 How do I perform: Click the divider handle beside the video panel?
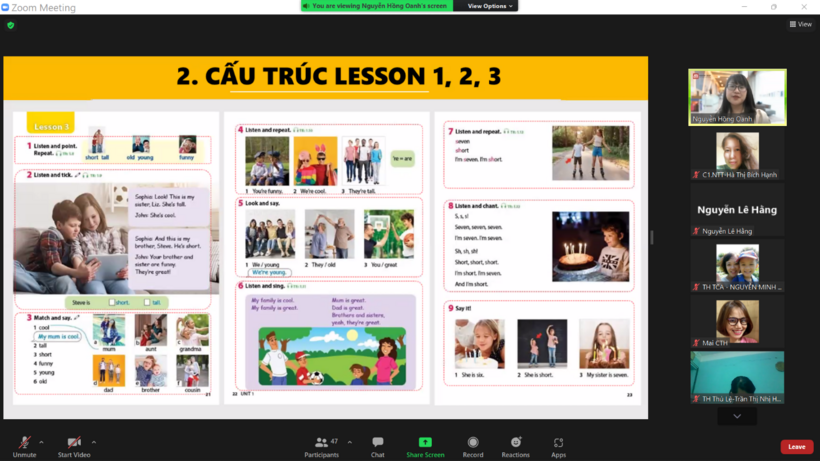(x=652, y=238)
